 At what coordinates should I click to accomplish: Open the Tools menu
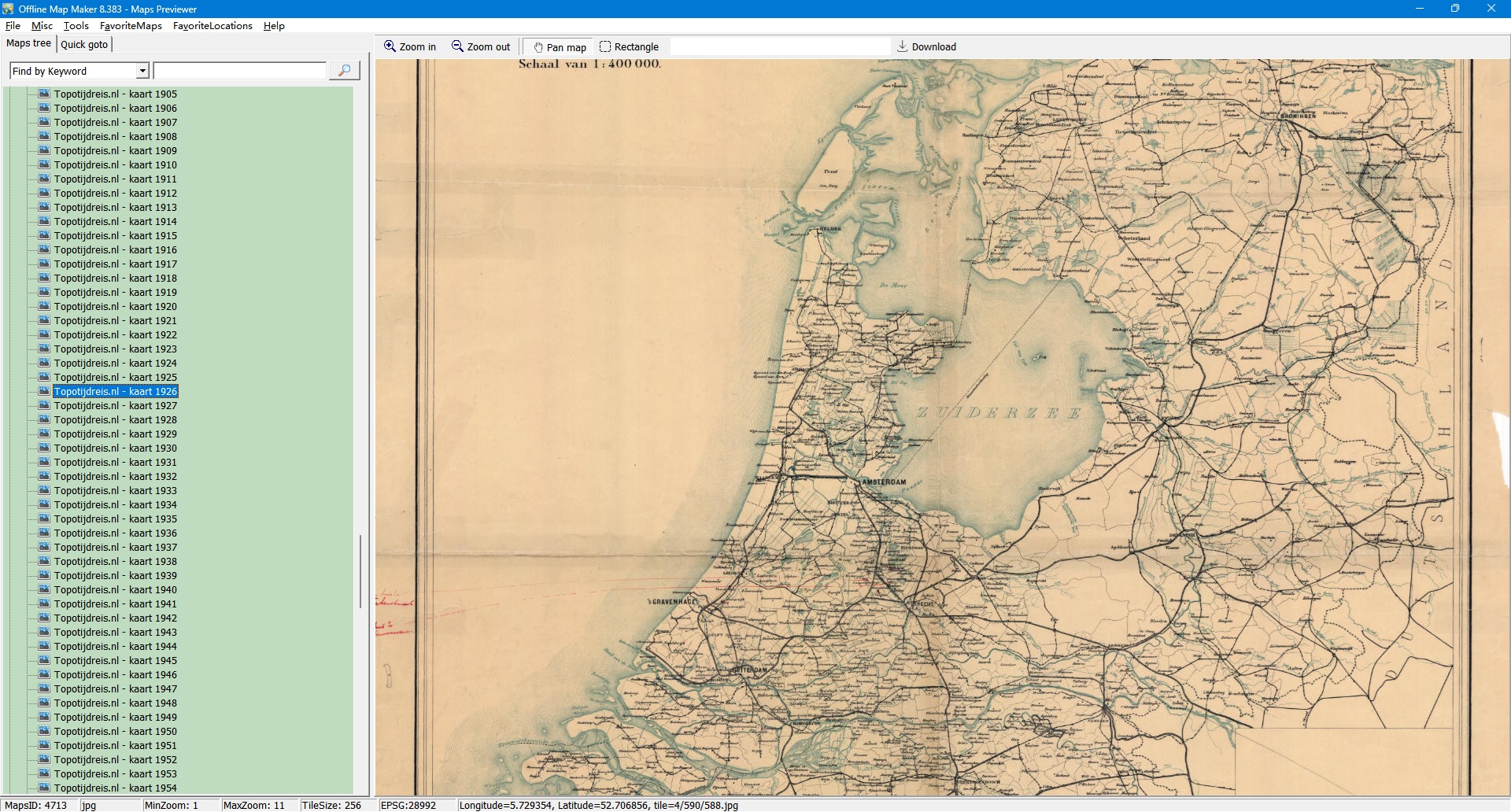76,26
